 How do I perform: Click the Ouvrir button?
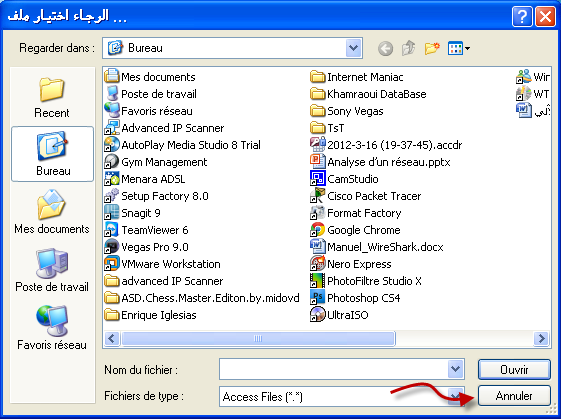514,369
